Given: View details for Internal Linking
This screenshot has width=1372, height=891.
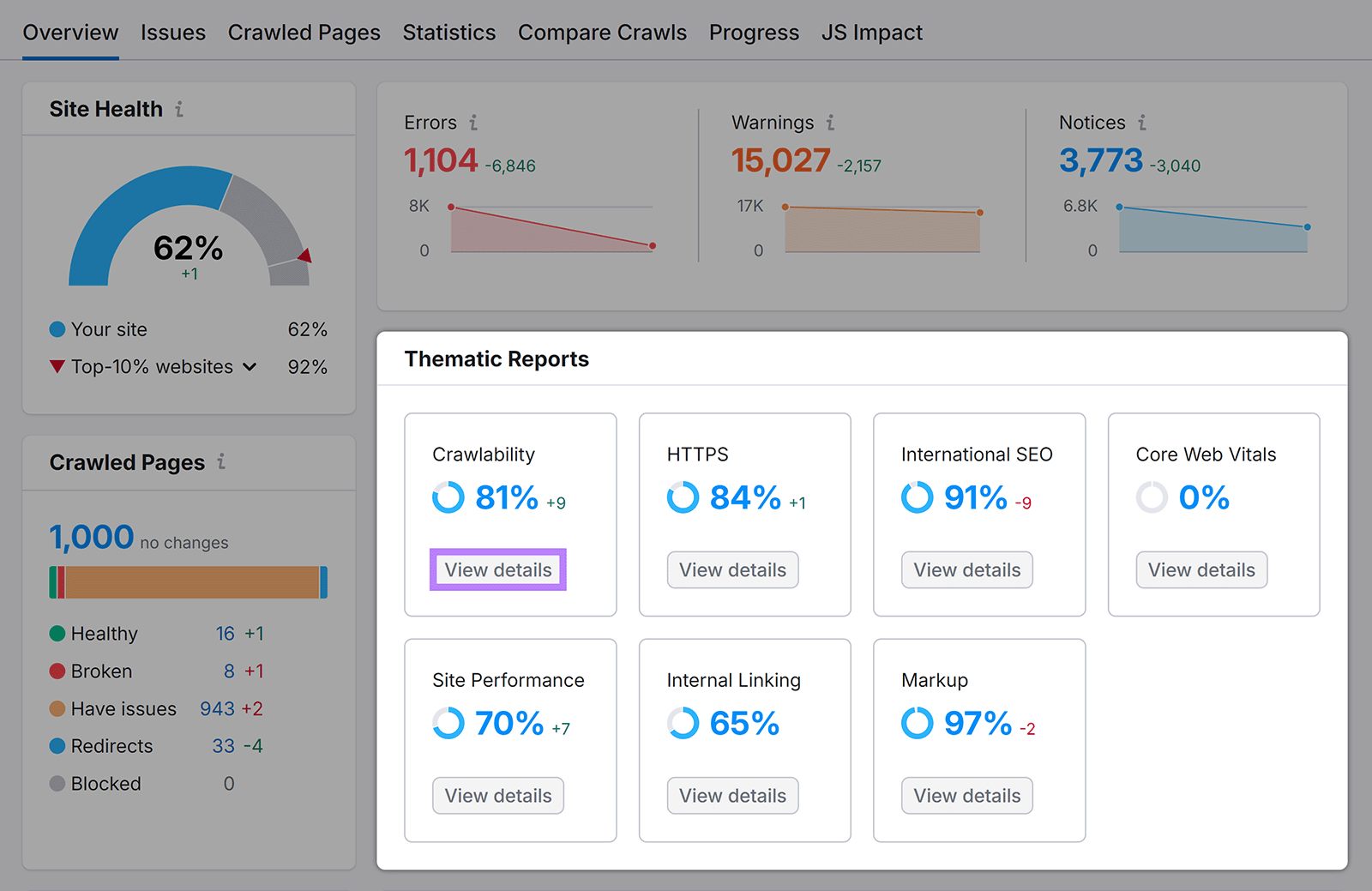Looking at the screenshot, I should pyautogui.click(x=731, y=795).
